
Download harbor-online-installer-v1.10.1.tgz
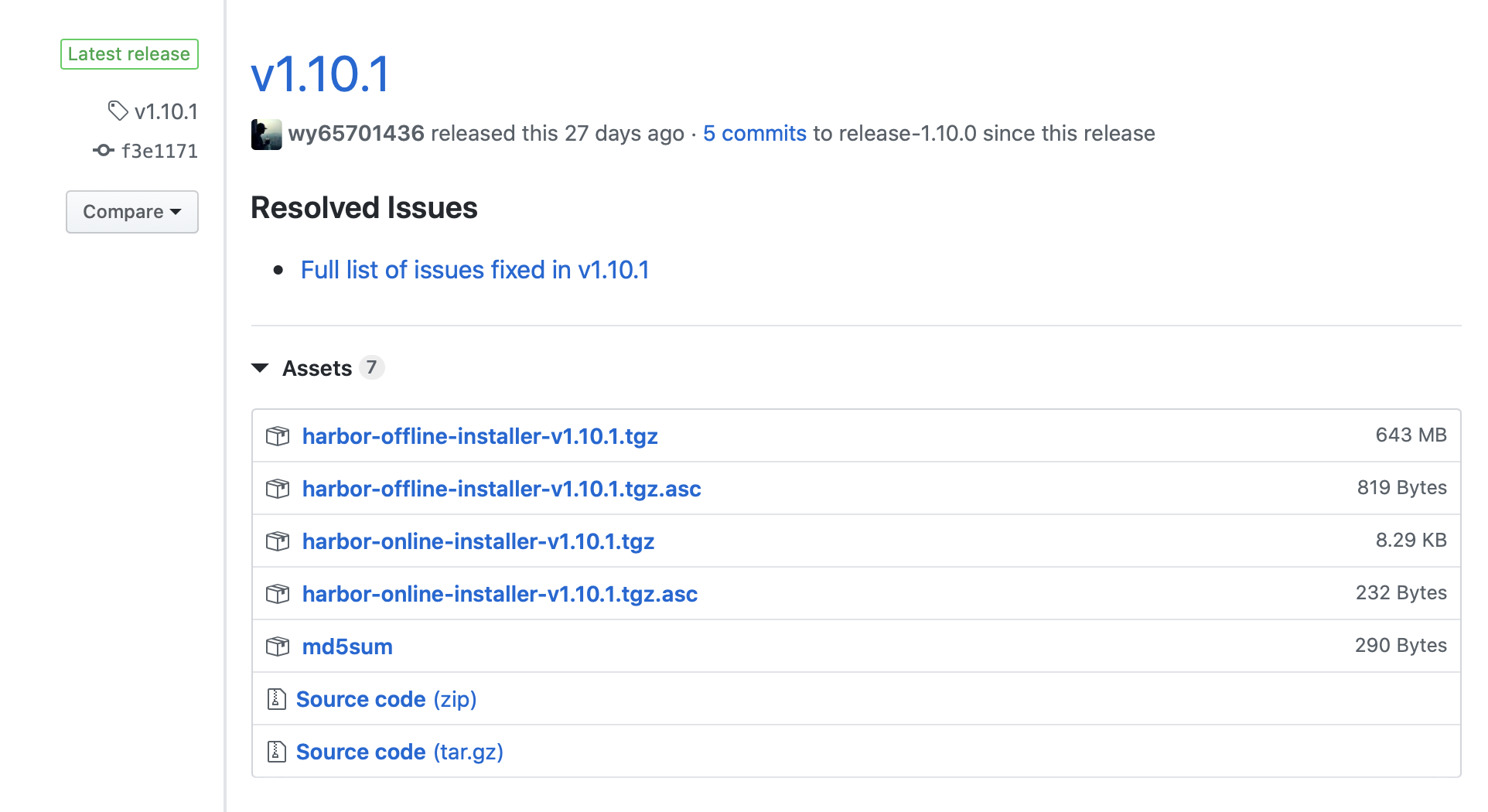pyautogui.click(x=479, y=541)
